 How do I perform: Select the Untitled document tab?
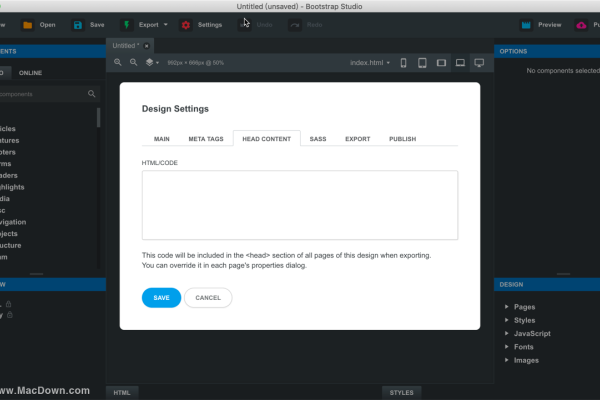(x=126, y=46)
